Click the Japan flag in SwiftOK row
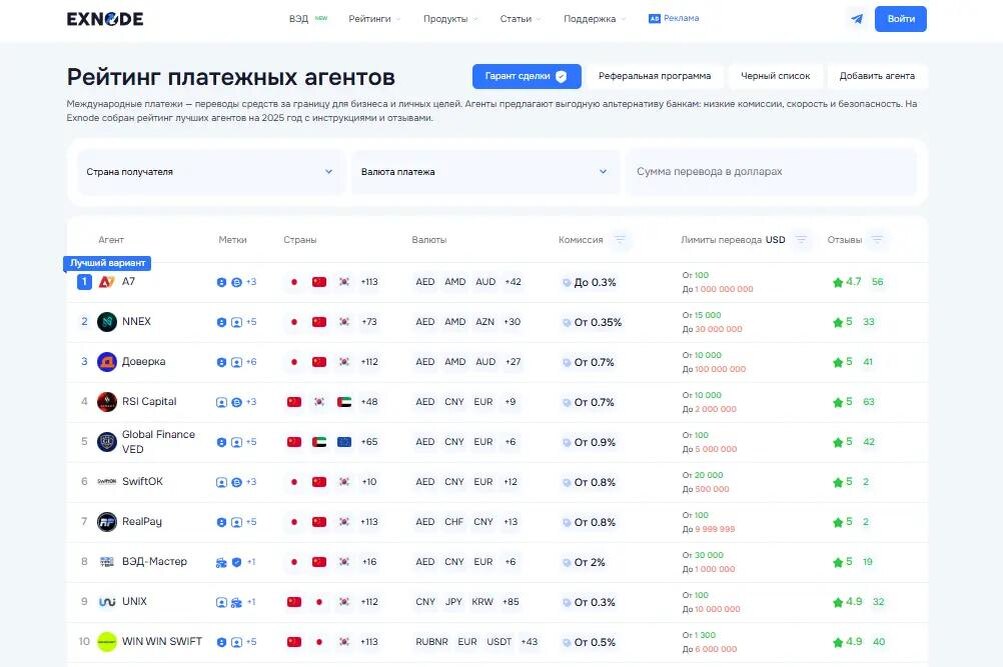Screen dimensions: 1003x667 point(294,482)
